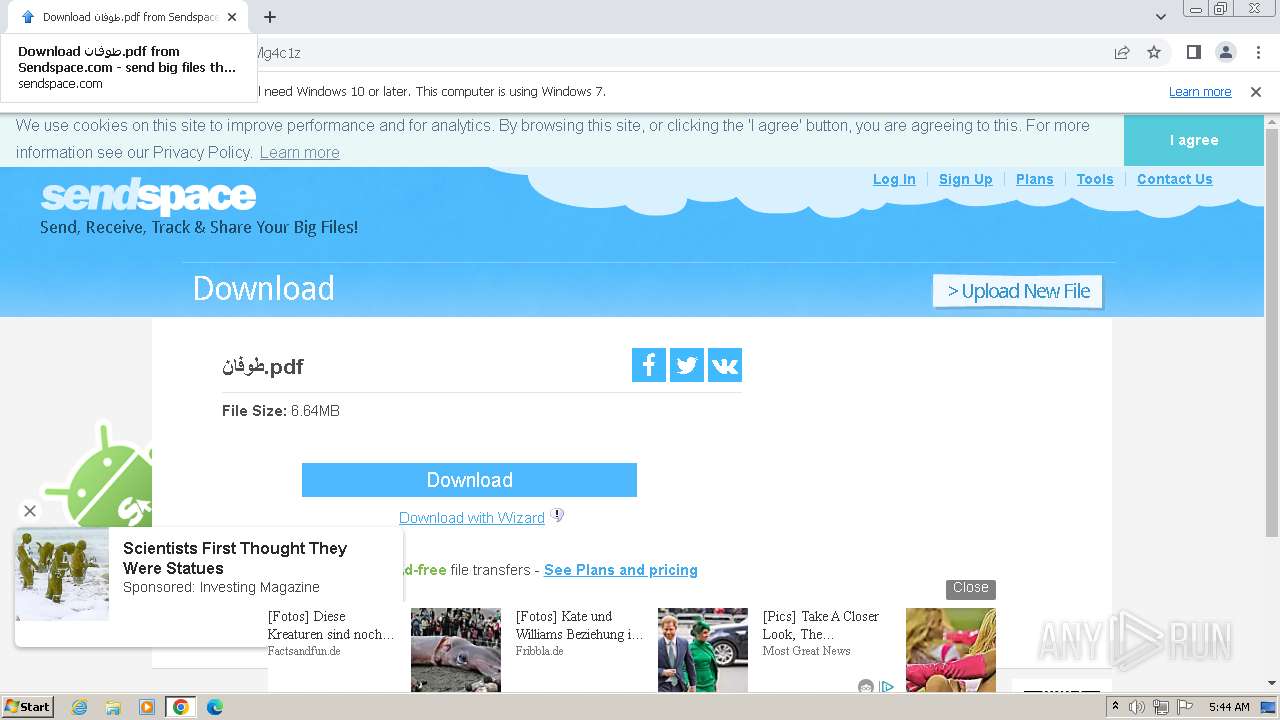
Task: Open Windows Media Player from taskbar
Action: click(147, 707)
